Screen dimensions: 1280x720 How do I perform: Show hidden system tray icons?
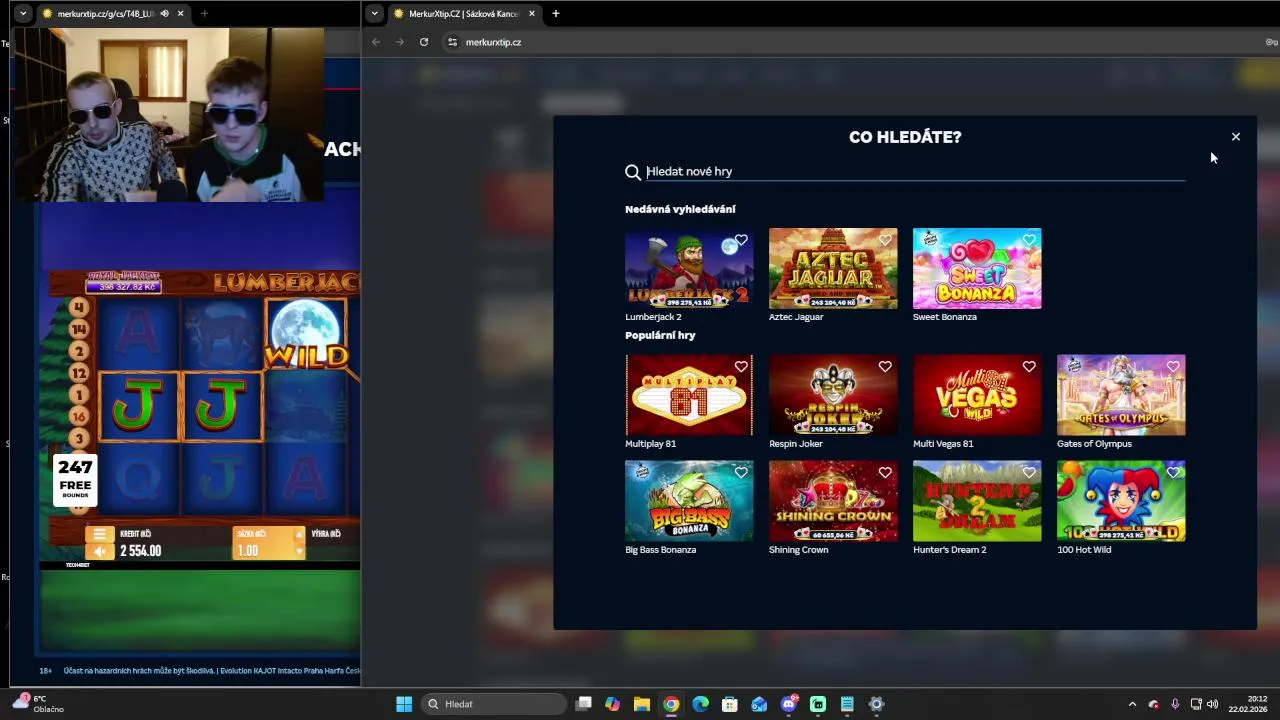(1132, 704)
